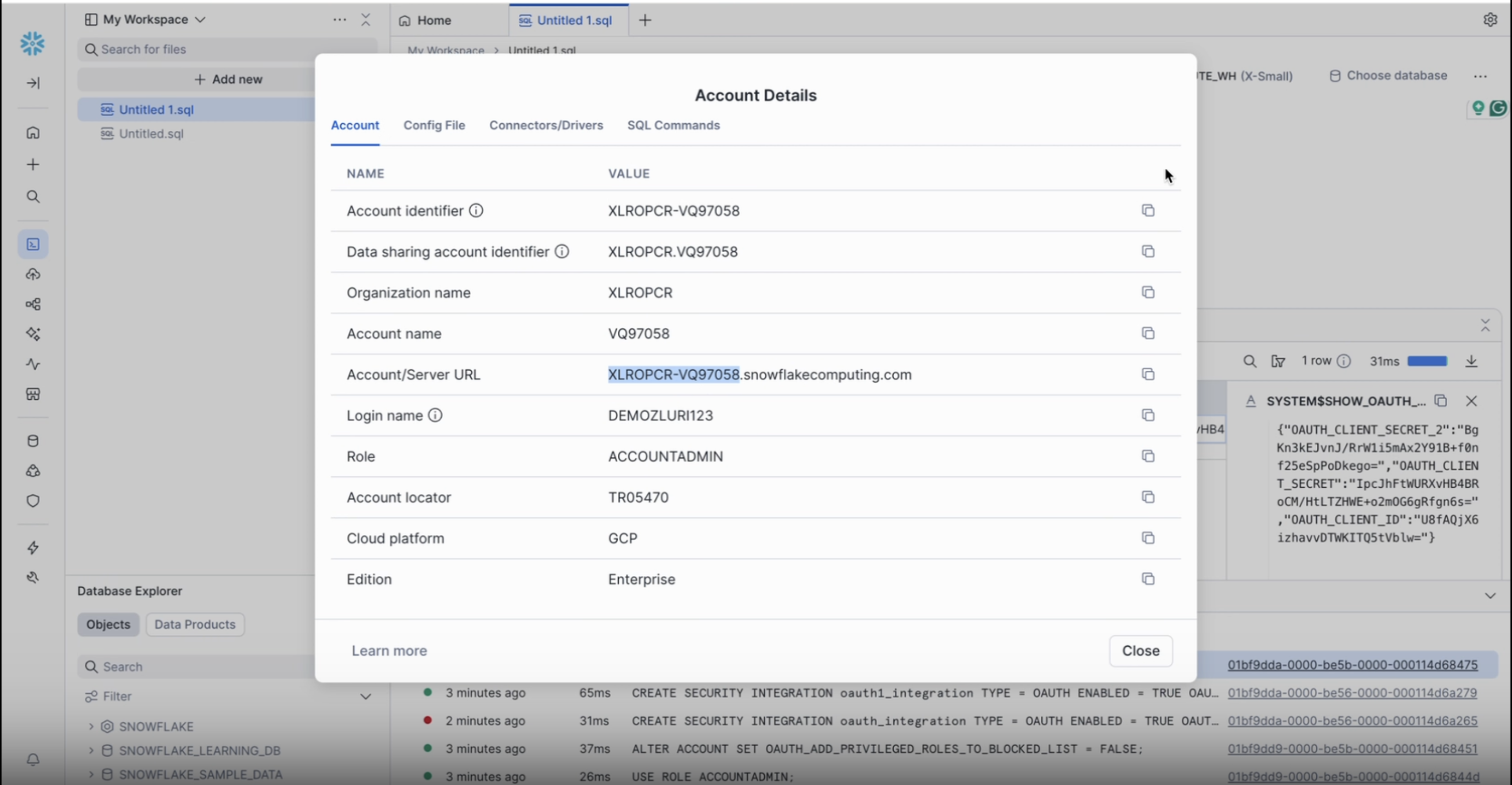Open the SQL Commands tab
The width and height of the screenshot is (1512, 785).
point(673,125)
